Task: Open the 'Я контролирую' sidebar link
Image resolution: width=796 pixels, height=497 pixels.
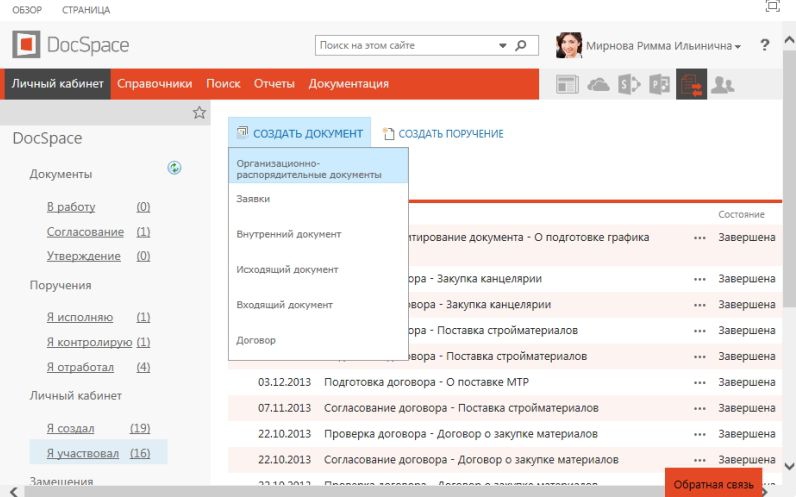Action: pos(89,342)
